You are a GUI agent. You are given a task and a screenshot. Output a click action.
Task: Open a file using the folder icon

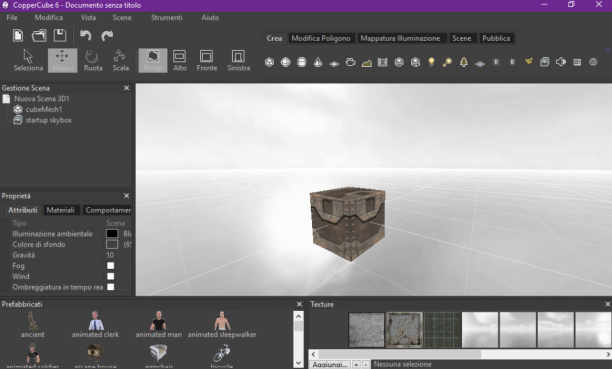point(39,36)
